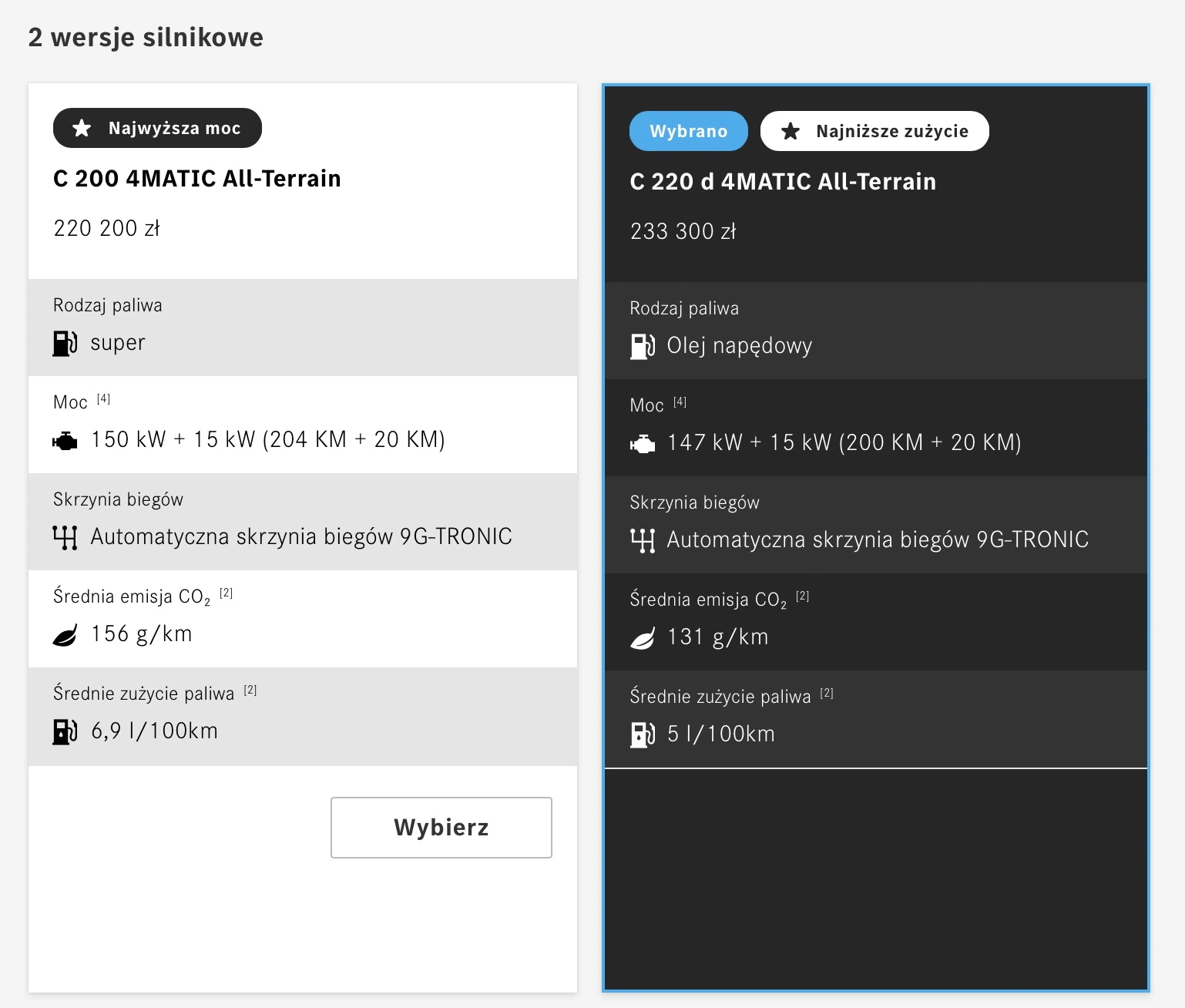Click gearbox icon in C 220 d card
The image size is (1185, 1008).
(642, 540)
